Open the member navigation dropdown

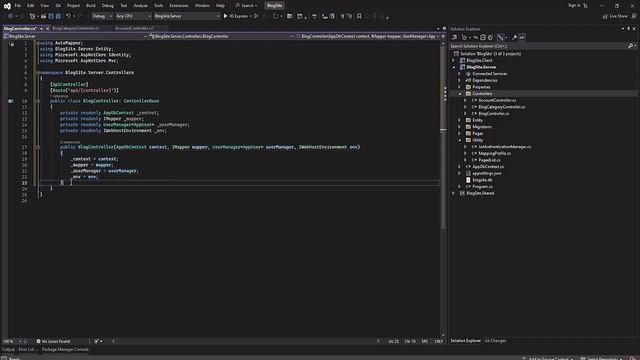coord(368,36)
